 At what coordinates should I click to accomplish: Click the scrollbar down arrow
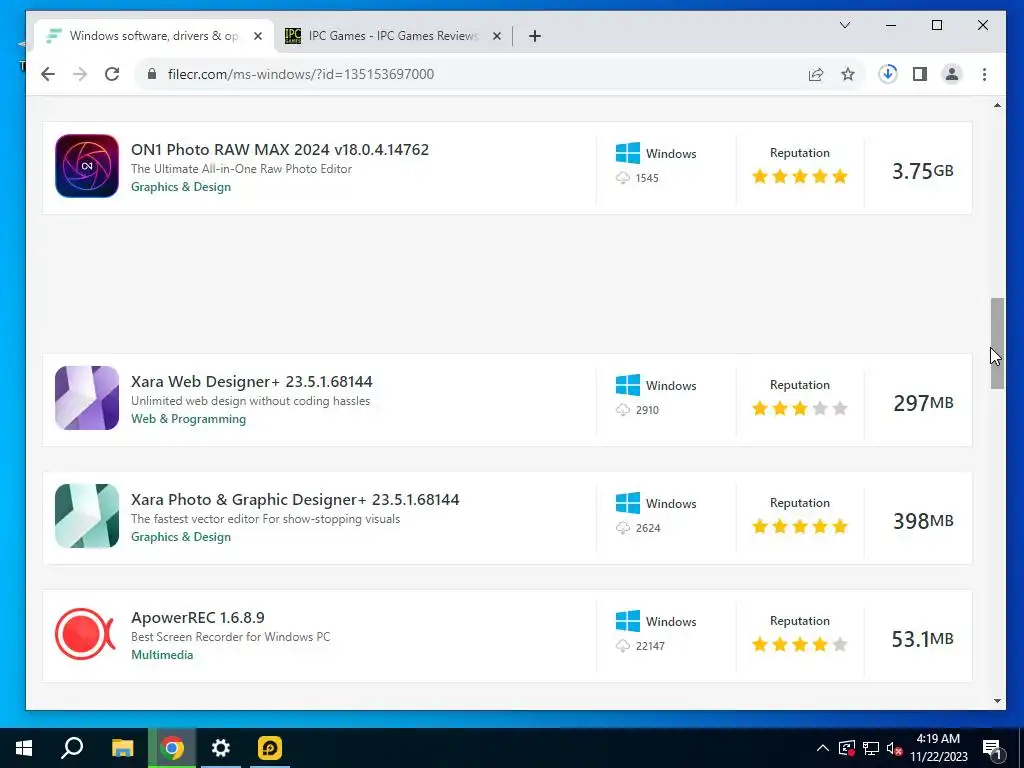[x=997, y=701]
